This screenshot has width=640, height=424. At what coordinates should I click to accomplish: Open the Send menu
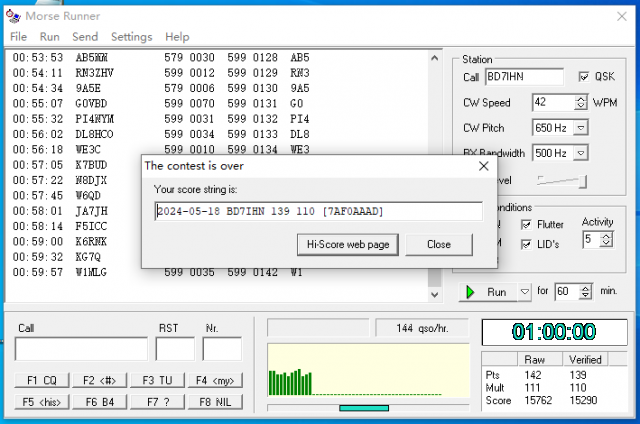click(85, 37)
